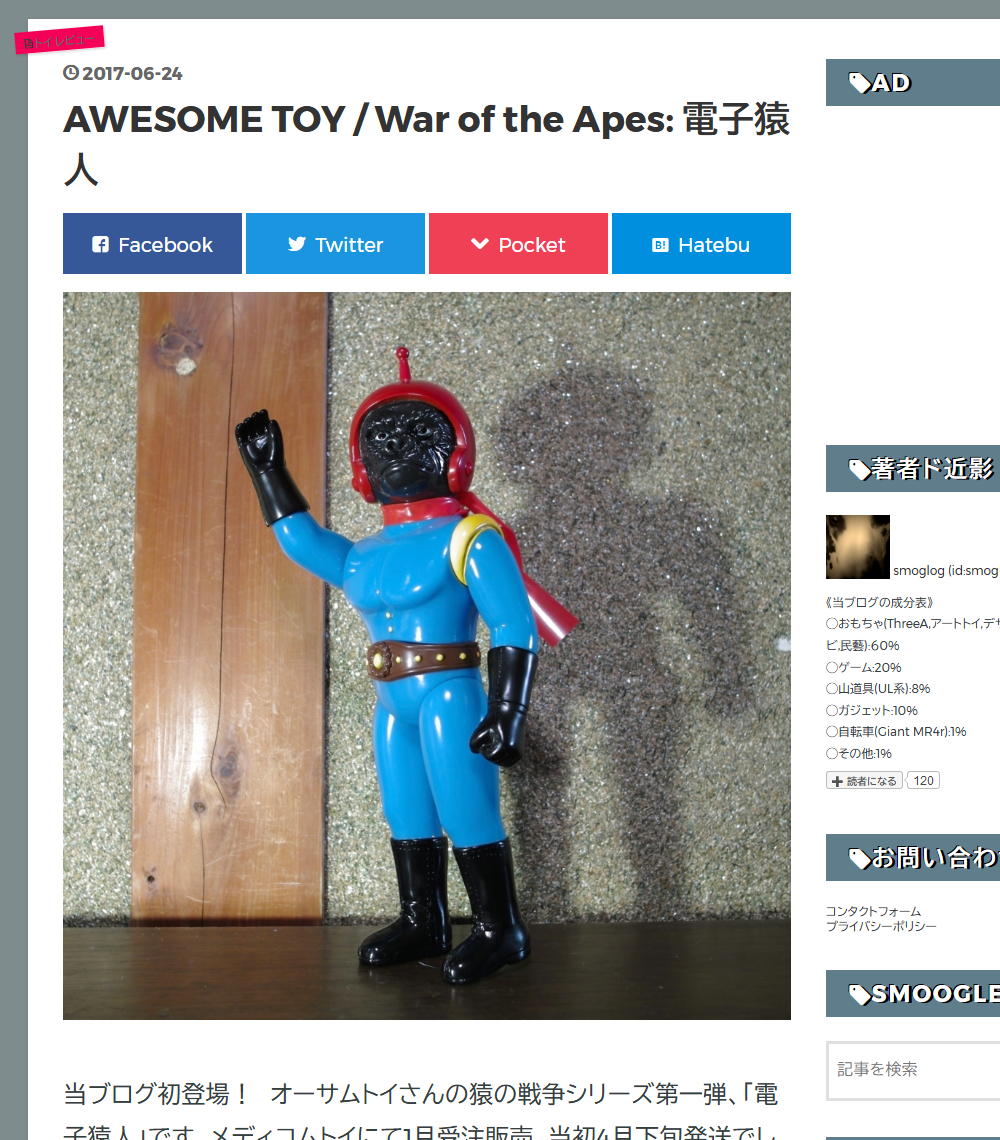Image resolution: width=1000 pixels, height=1140 pixels.
Task: Bookmark the article on Hatebu
Action: [701, 244]
